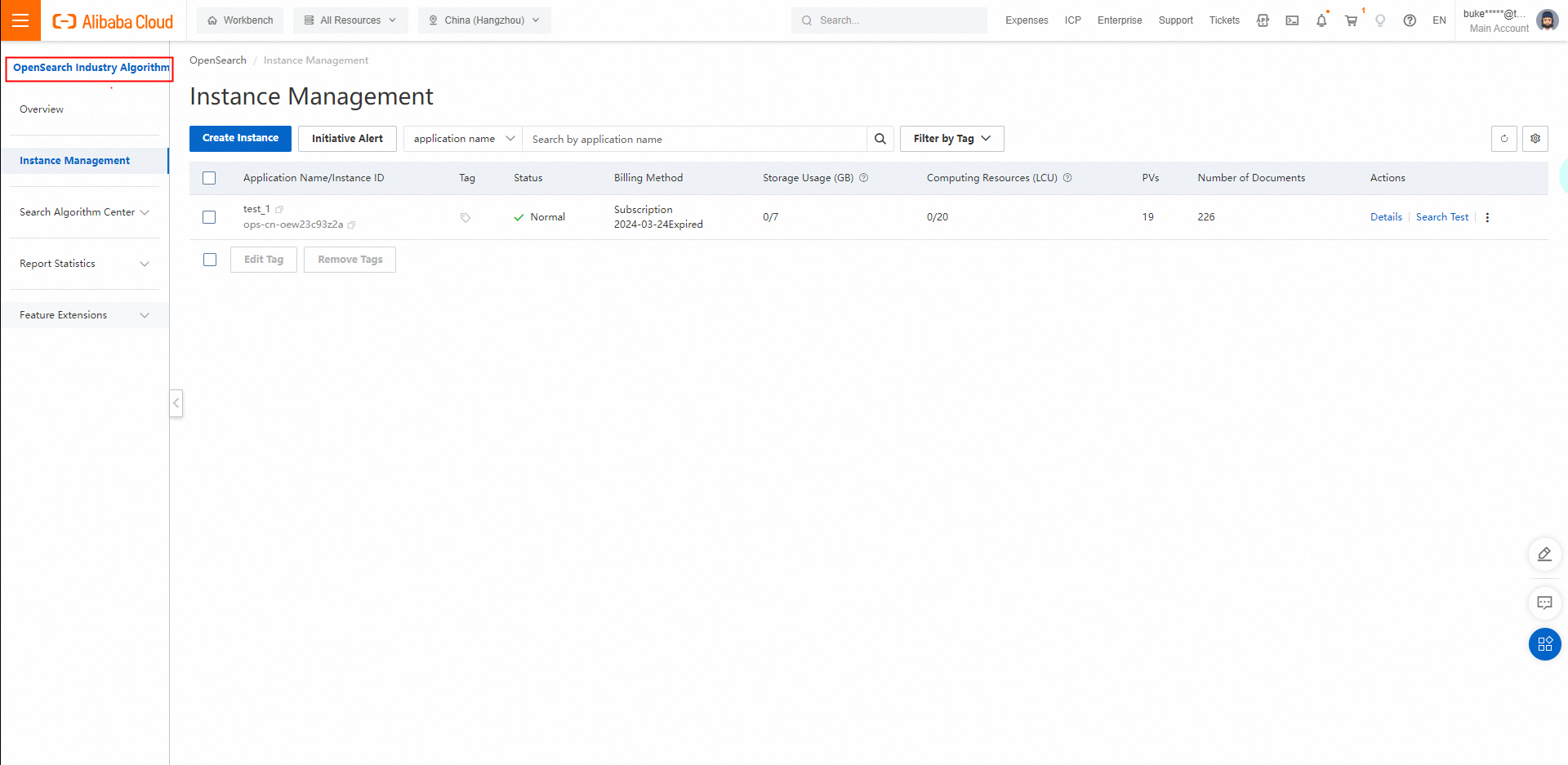
Task: Open the Expenses menu
Action: point(1027,20)
